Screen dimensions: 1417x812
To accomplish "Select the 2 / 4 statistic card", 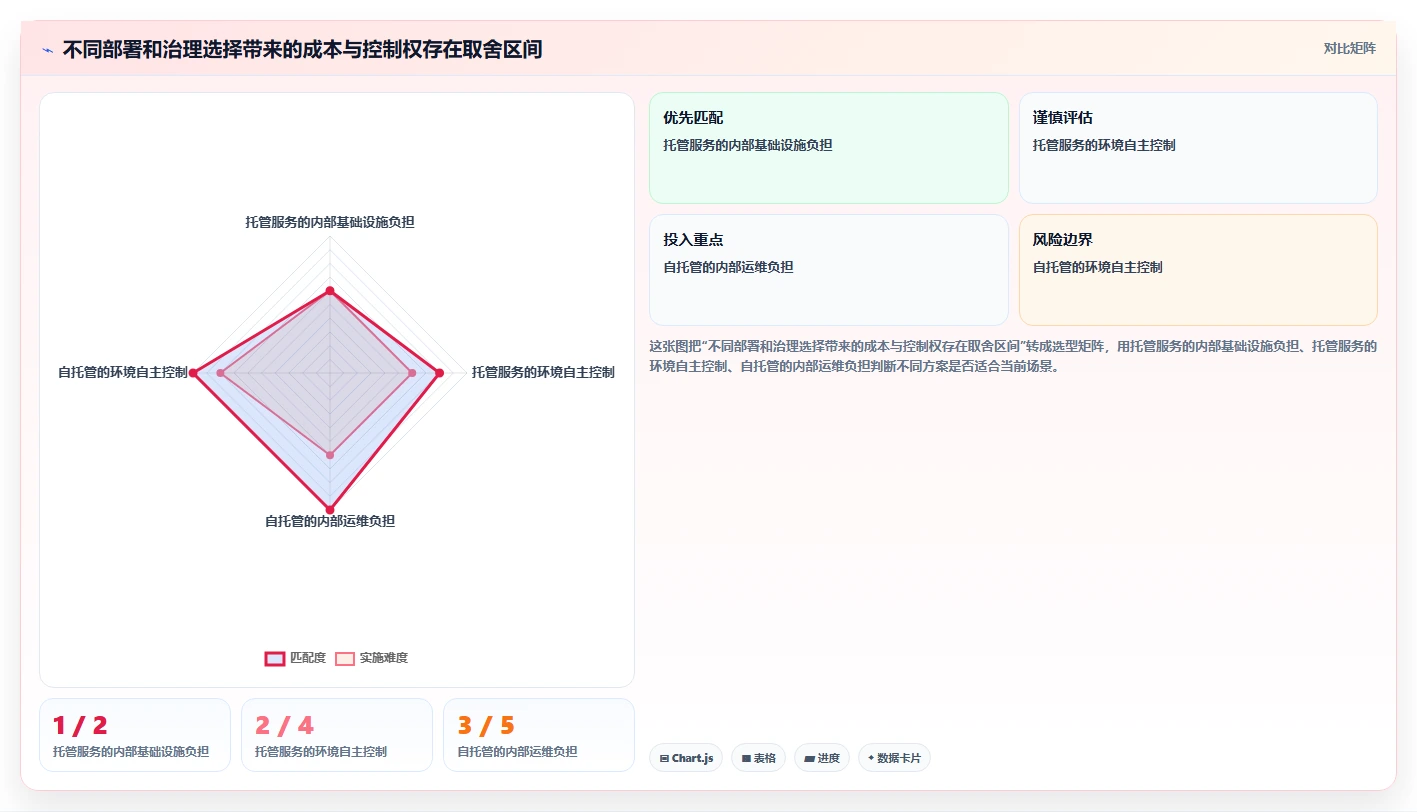I will (337, 735).
